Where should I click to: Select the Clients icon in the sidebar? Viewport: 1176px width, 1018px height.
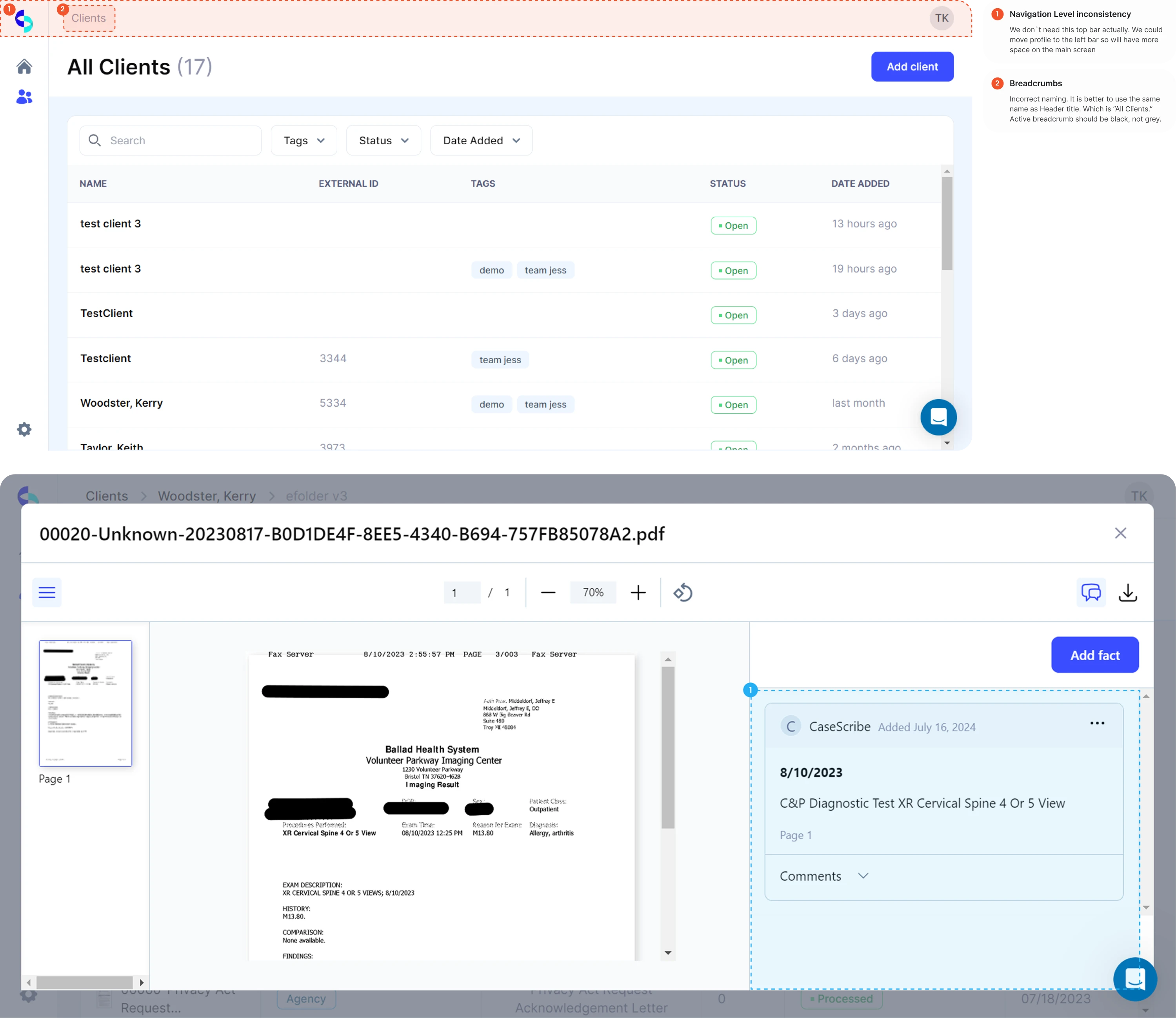coord(24,97)
